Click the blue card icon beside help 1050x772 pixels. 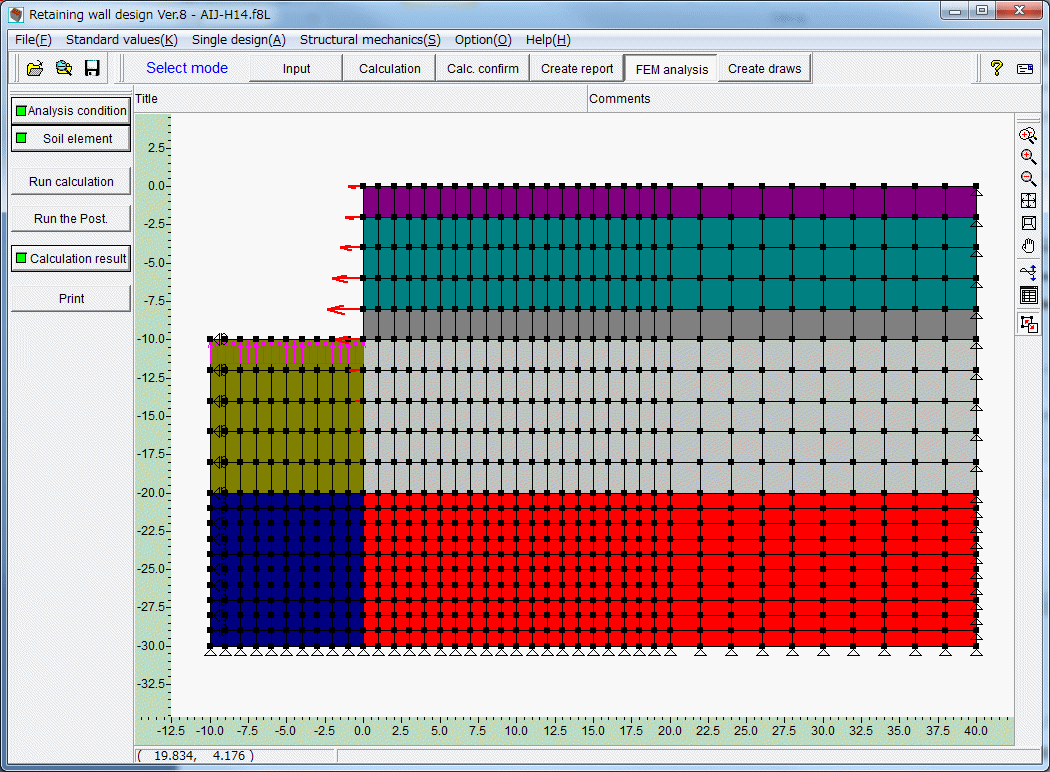tap(1025, 68)
